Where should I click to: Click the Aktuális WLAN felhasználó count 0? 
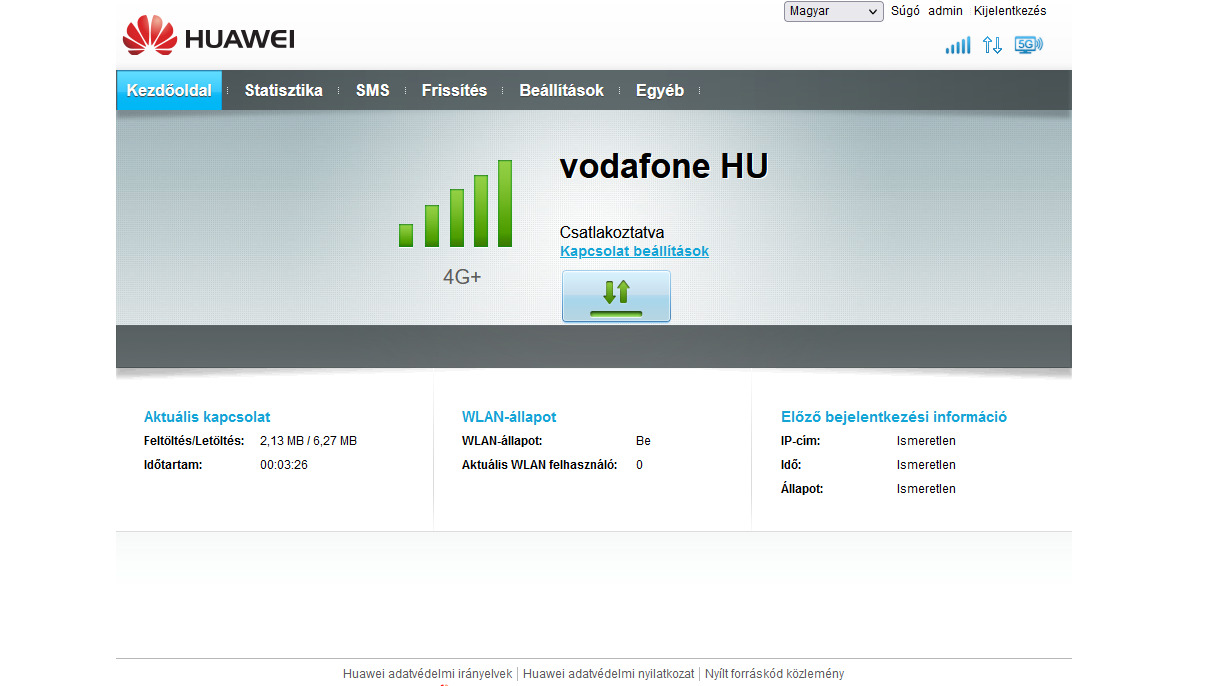coord(639,465)
